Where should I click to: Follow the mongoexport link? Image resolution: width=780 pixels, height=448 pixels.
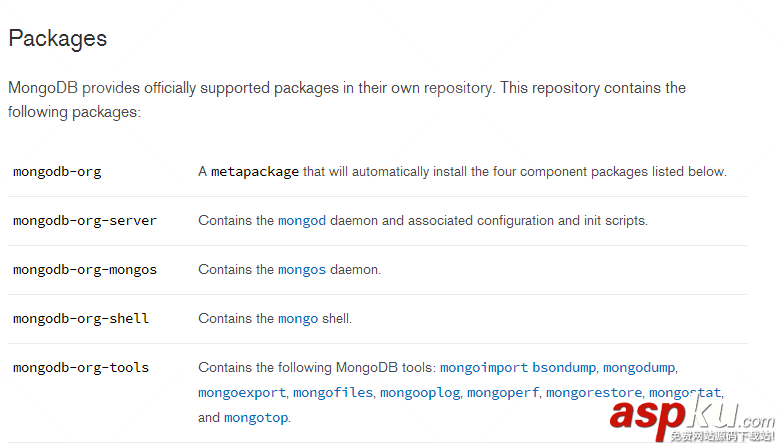242,393
